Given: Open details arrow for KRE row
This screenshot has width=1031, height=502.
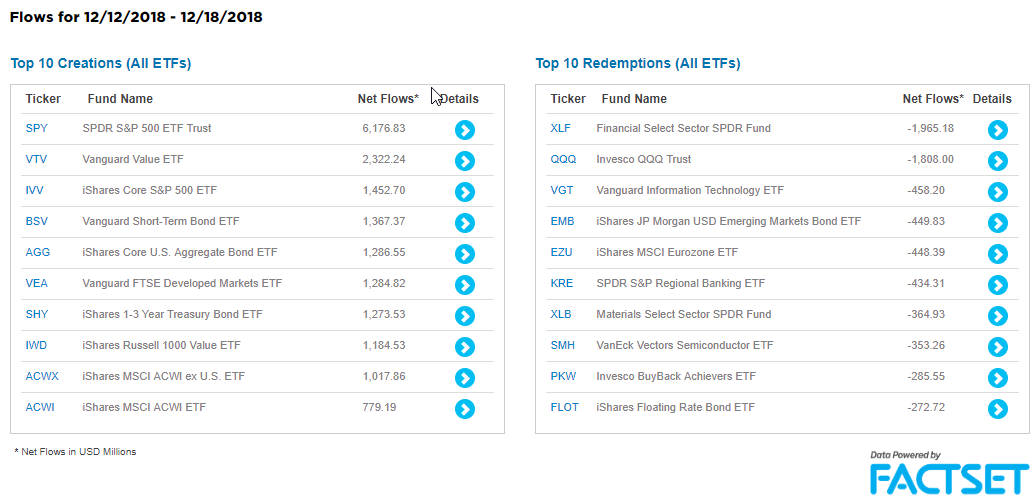Looking at the screenshot, I should (x=997, y=284).
